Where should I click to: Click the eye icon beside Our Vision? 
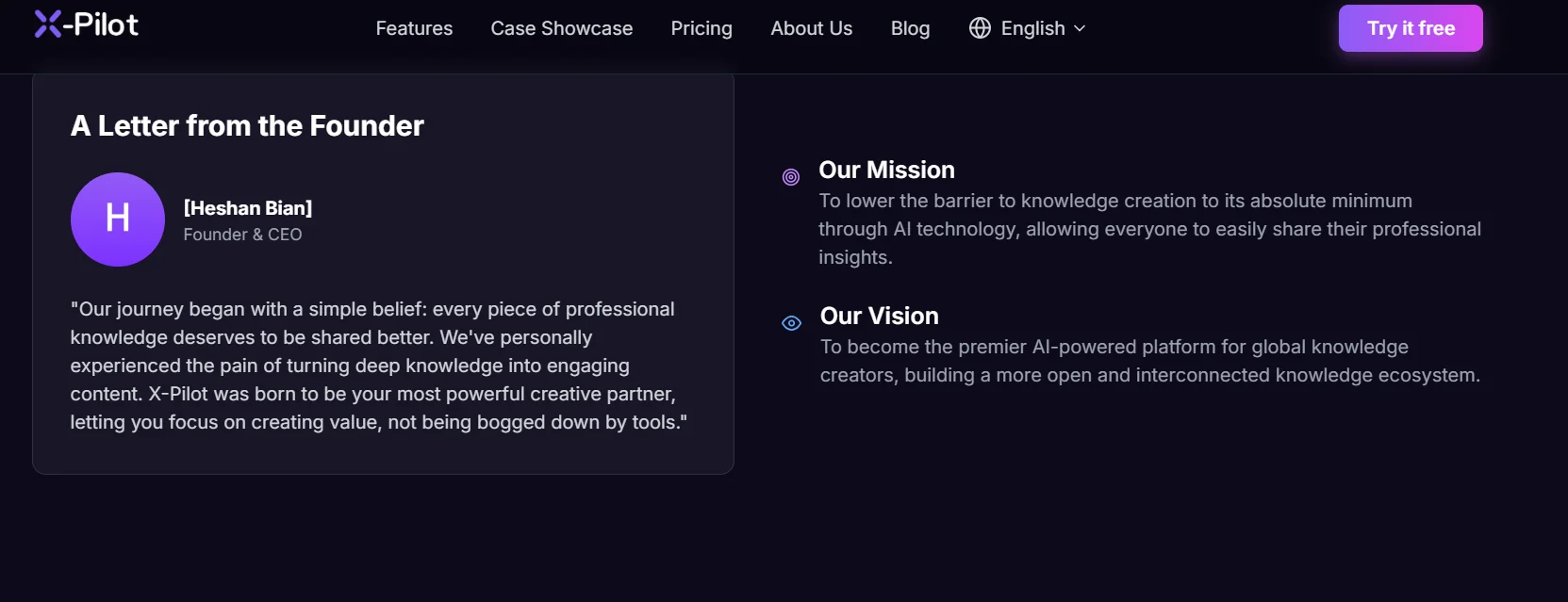pyautogui.click(x=792, y=323)
